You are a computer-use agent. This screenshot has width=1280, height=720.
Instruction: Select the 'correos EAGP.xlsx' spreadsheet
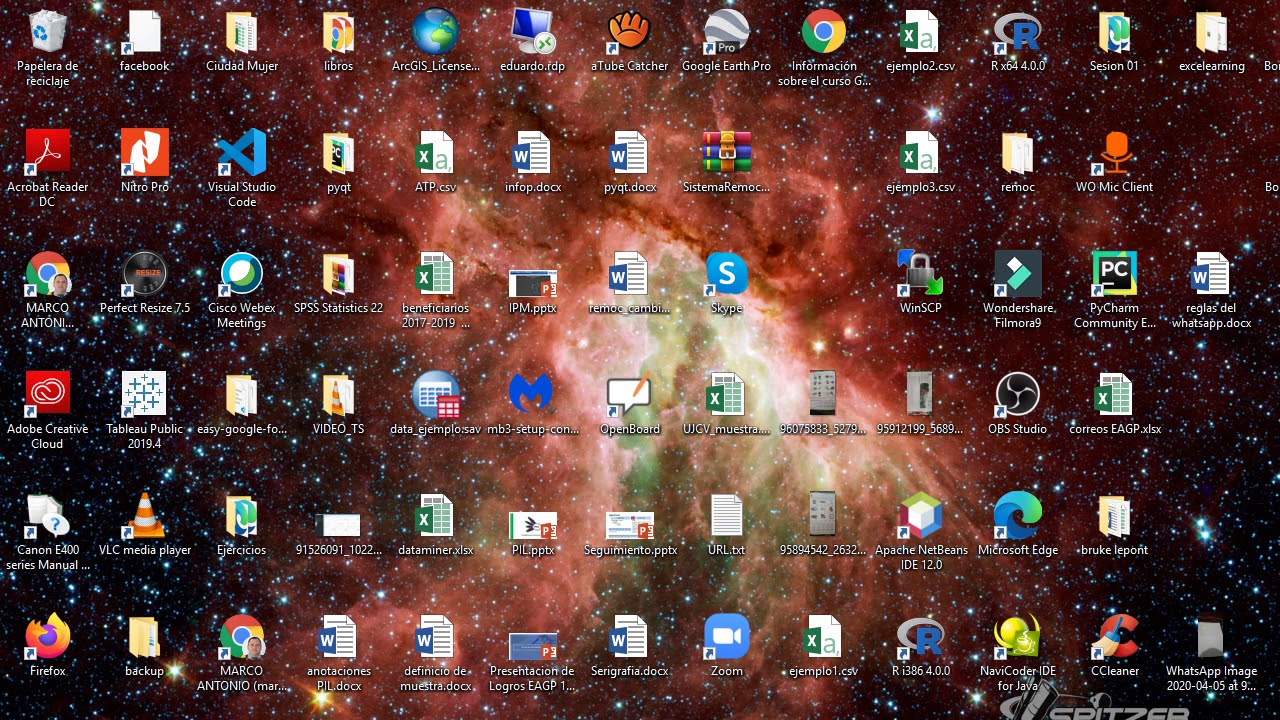[1114, 395]
